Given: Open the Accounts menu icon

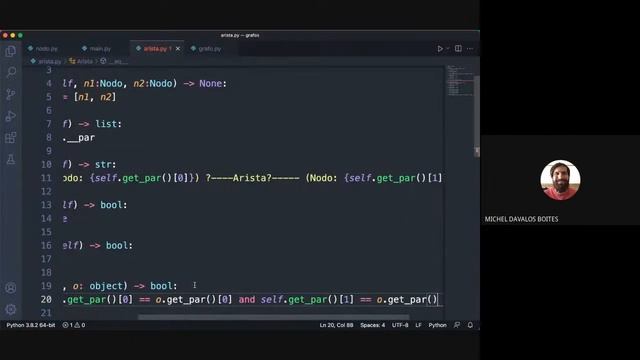Looking at the screenshot, I should [11, 288].
